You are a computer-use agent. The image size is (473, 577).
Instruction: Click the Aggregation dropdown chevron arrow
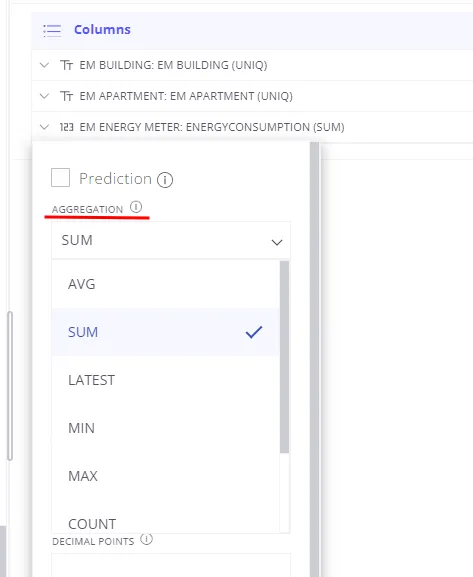pyautogui.click(x=277, y=242)
